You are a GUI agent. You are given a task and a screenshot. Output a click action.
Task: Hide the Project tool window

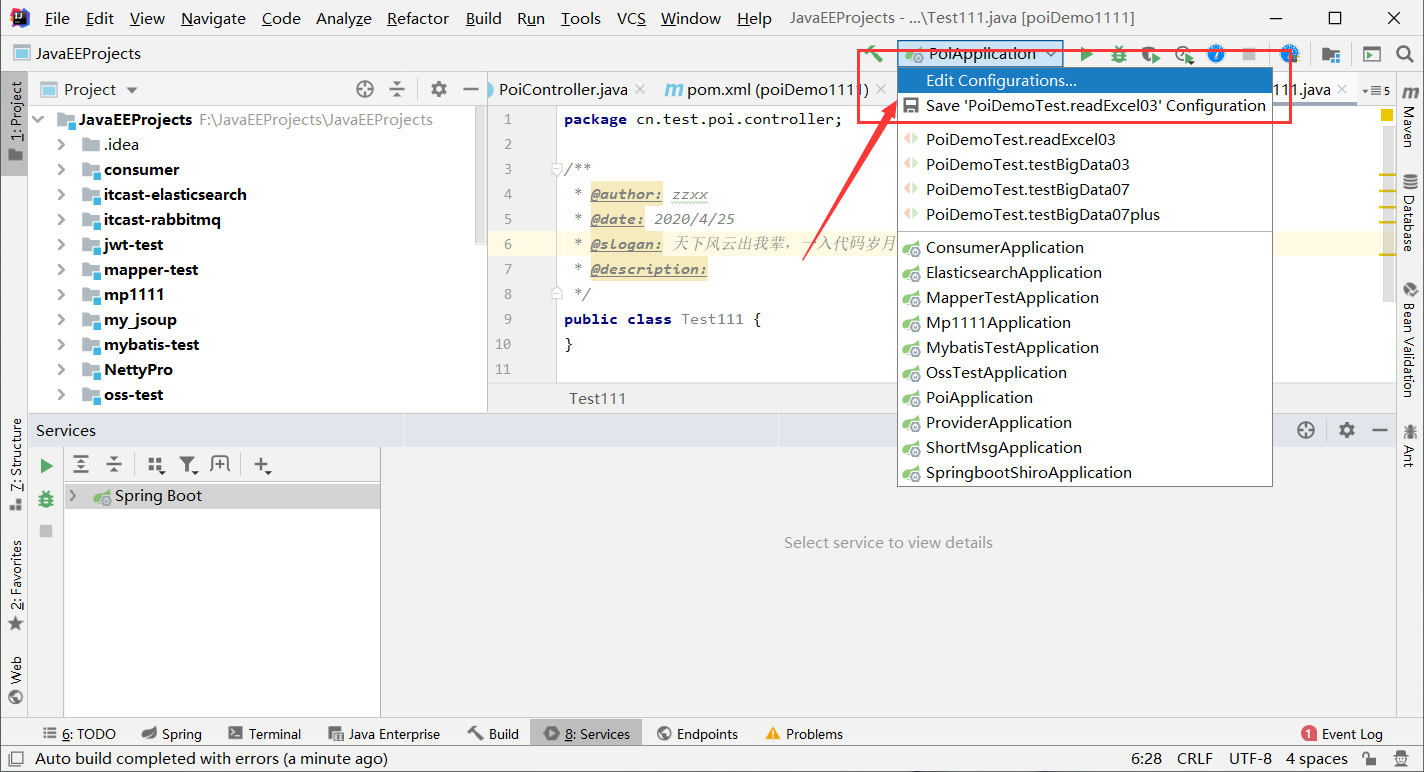[x=471, y=89]
